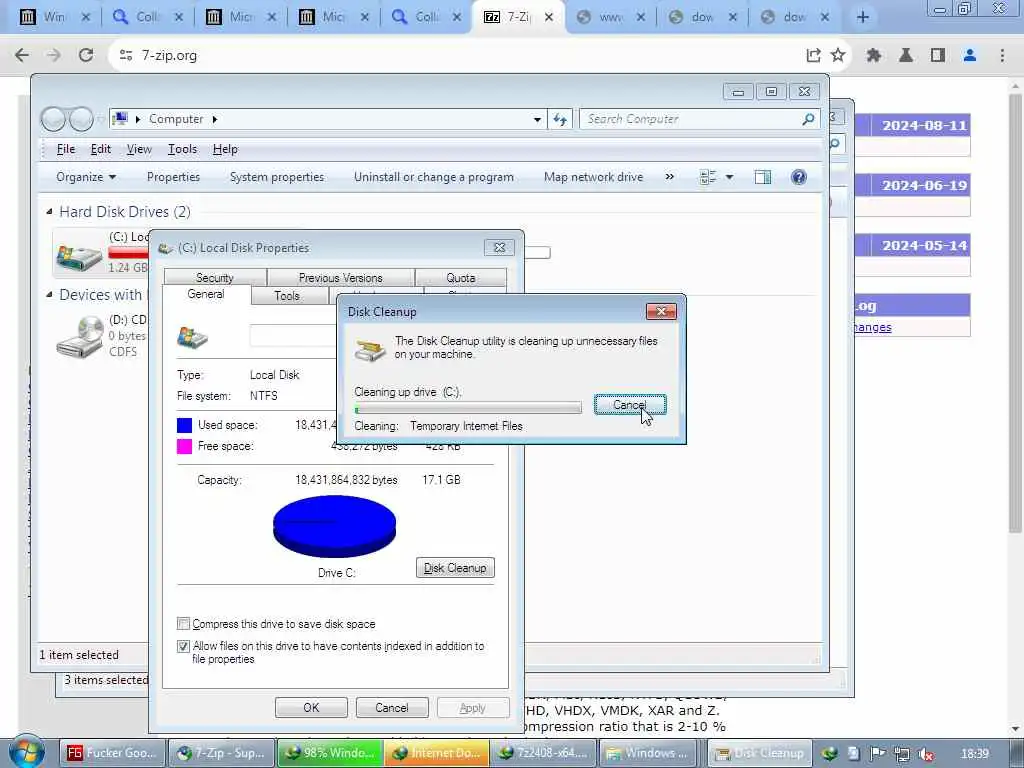Click the share page icon in browser
This screenshot has width=1024, height=768.
point(813,56)
